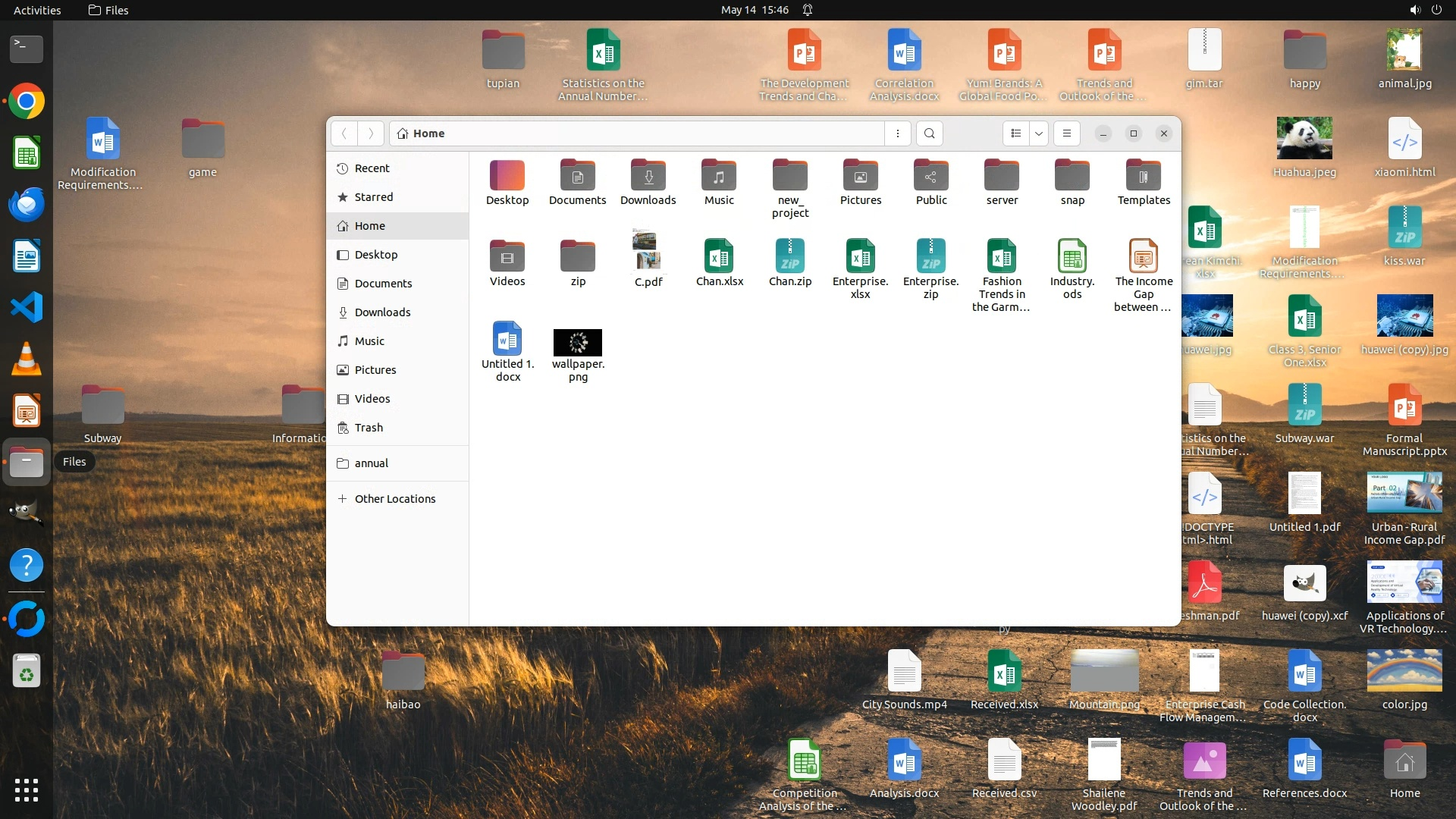1456x819 pixels.
Task: Open Visual Studio Code from dock
Action: click(27, 308)
